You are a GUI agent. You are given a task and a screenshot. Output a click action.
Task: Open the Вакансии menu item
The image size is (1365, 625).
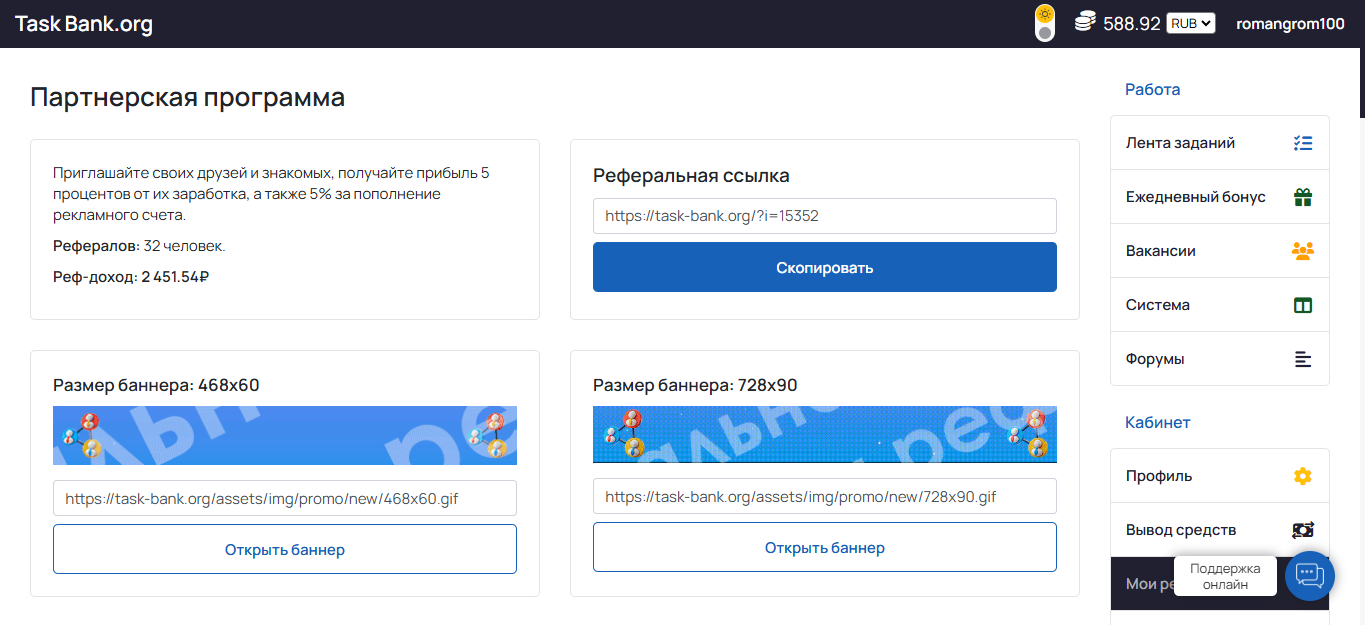[1161, 251]
